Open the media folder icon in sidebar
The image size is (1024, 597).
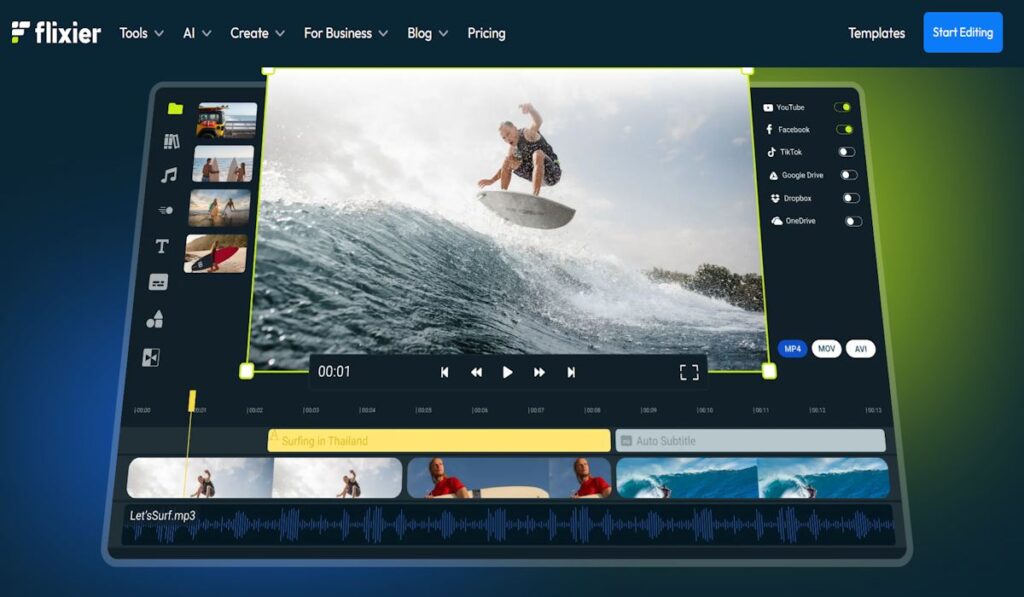(175, 108)
